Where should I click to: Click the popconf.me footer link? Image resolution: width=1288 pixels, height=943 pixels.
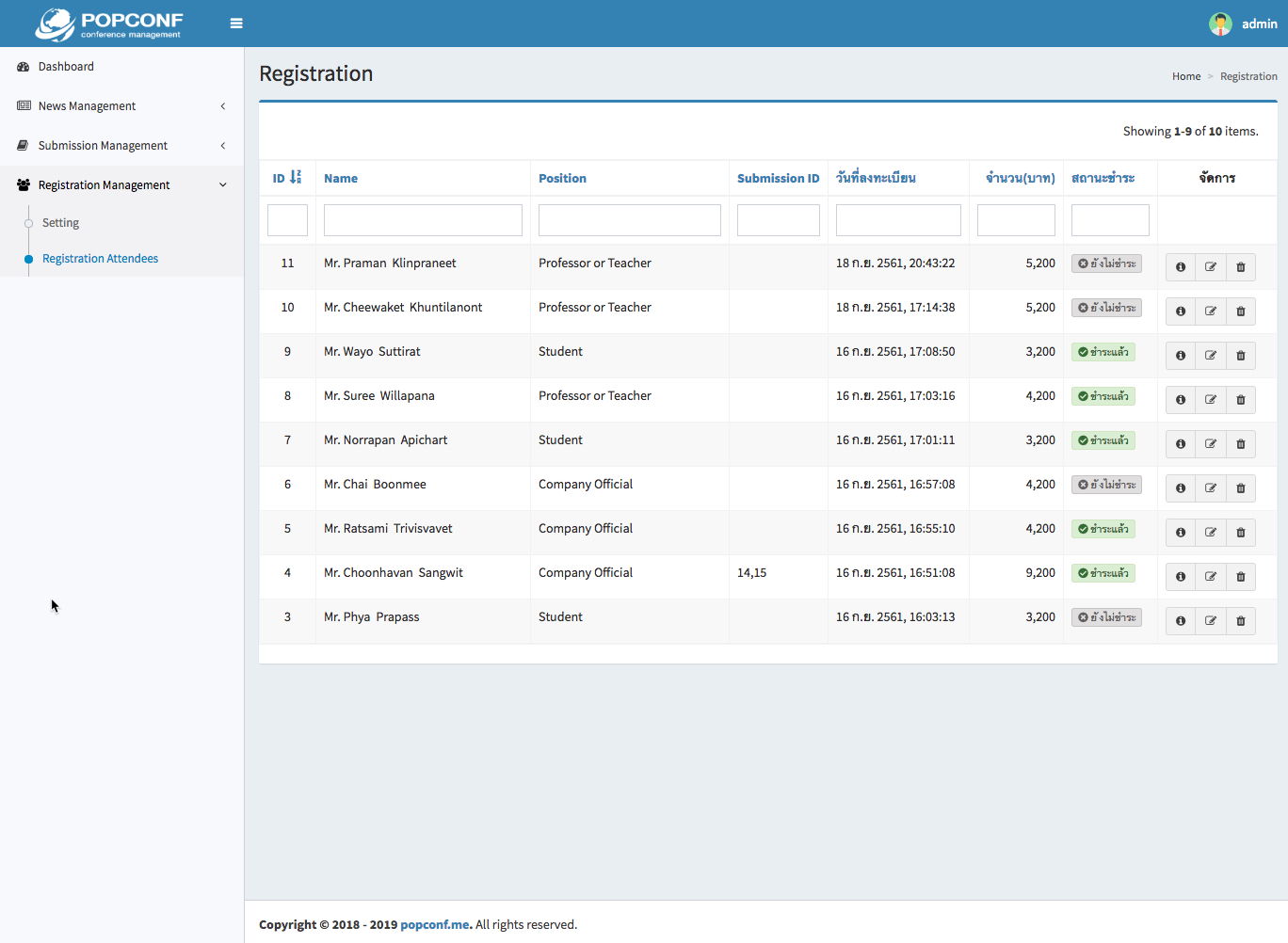point(434,925)
